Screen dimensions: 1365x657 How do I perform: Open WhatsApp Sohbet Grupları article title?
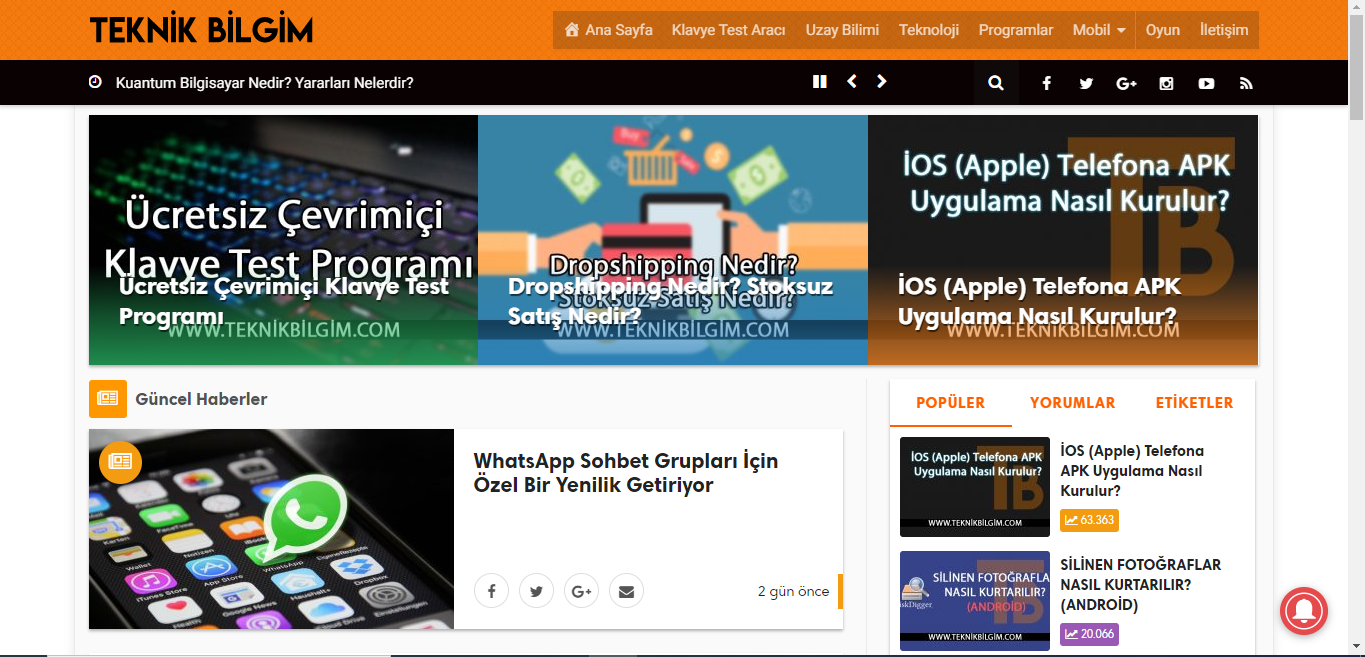626,473
